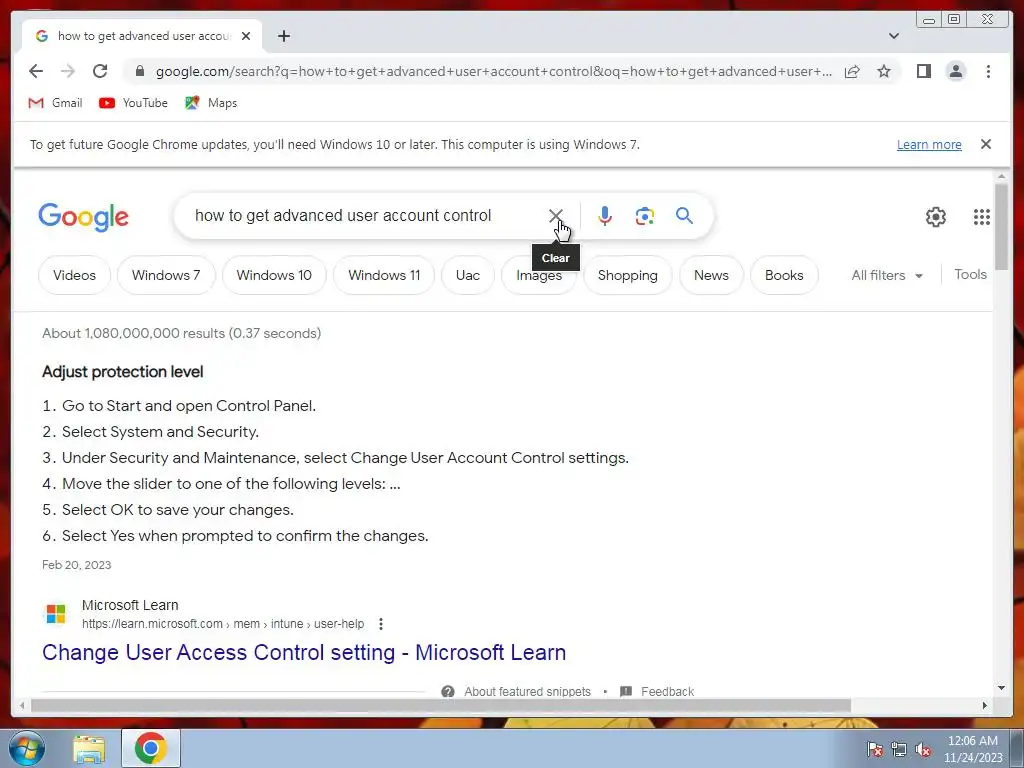Search by image with Lens icon

[645, 216]
